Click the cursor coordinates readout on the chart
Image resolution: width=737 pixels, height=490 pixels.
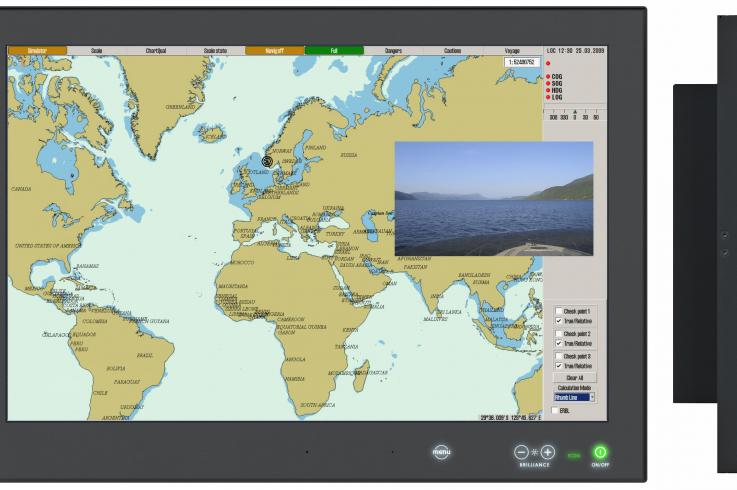pyautogui.click(x=510, y=417)
